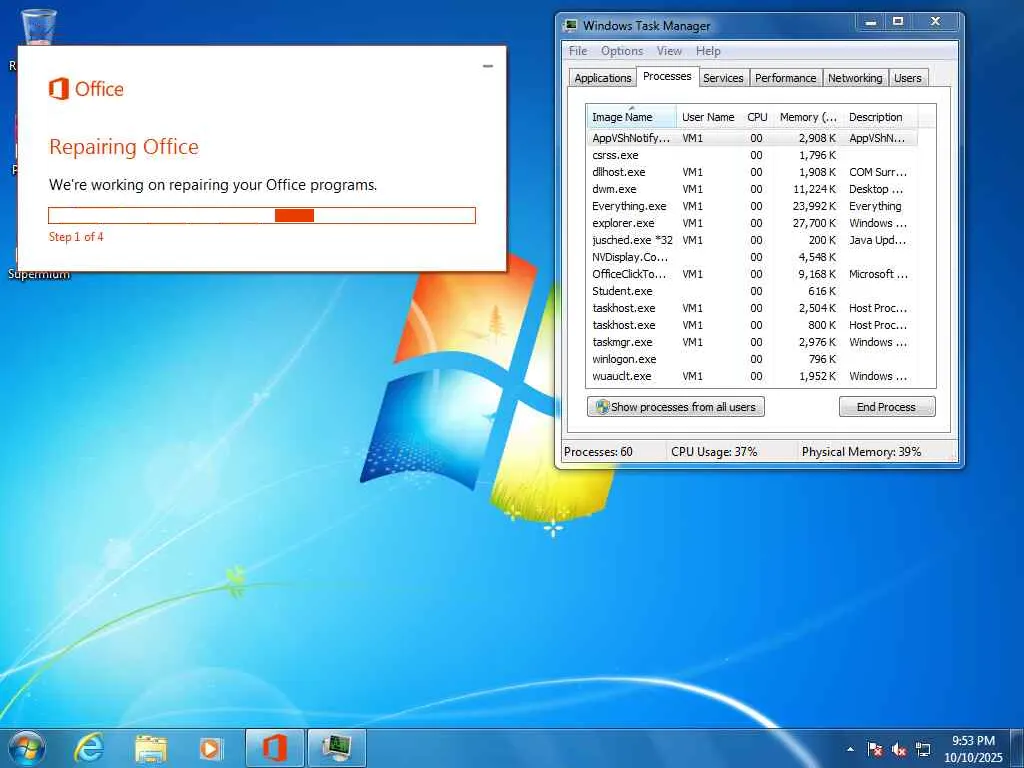Click the Office repair progress bar

click(x=262, y=216)
